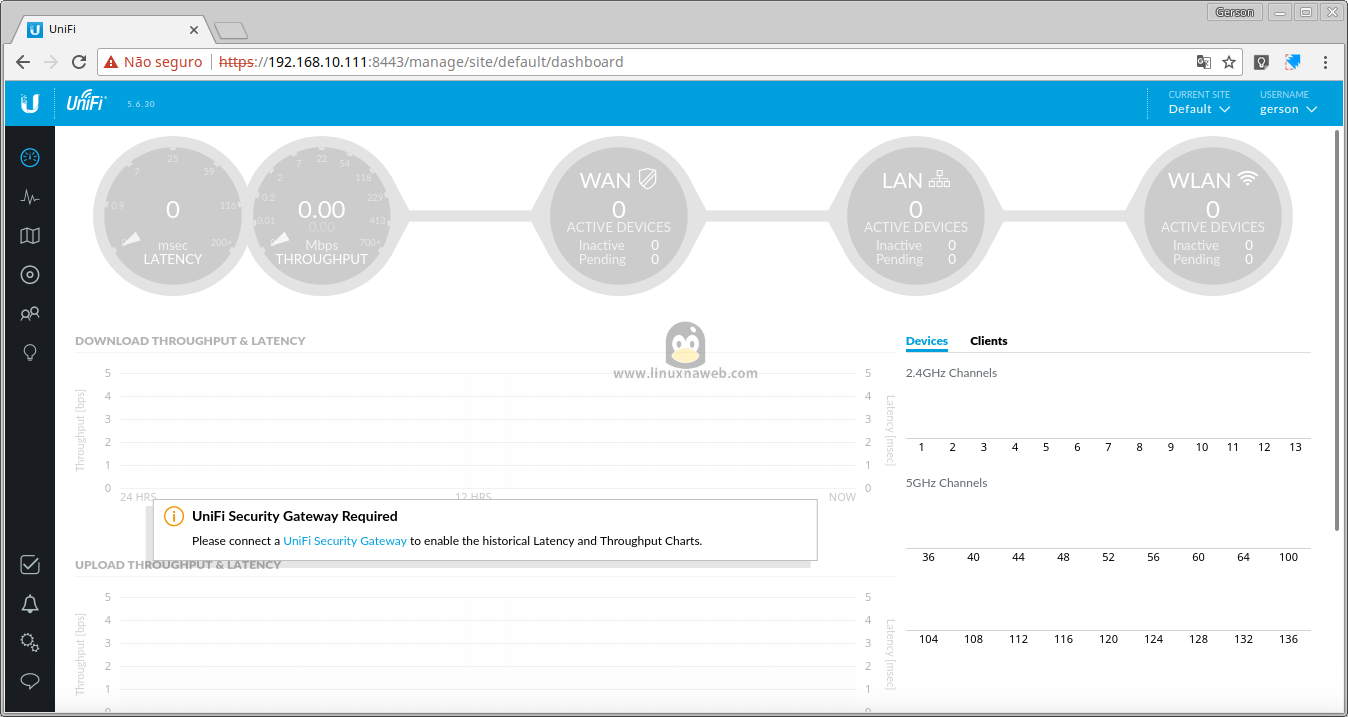
Task: Click channel 100 in the 5GHz chart
Action: click(x=1289, y=557)
